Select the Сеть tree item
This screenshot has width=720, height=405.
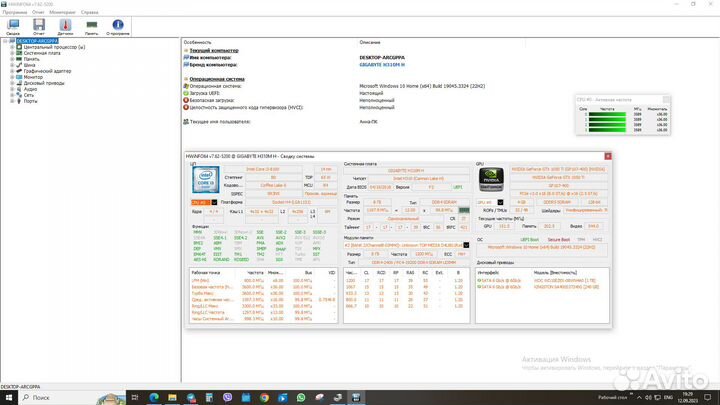tap(28, 95)
